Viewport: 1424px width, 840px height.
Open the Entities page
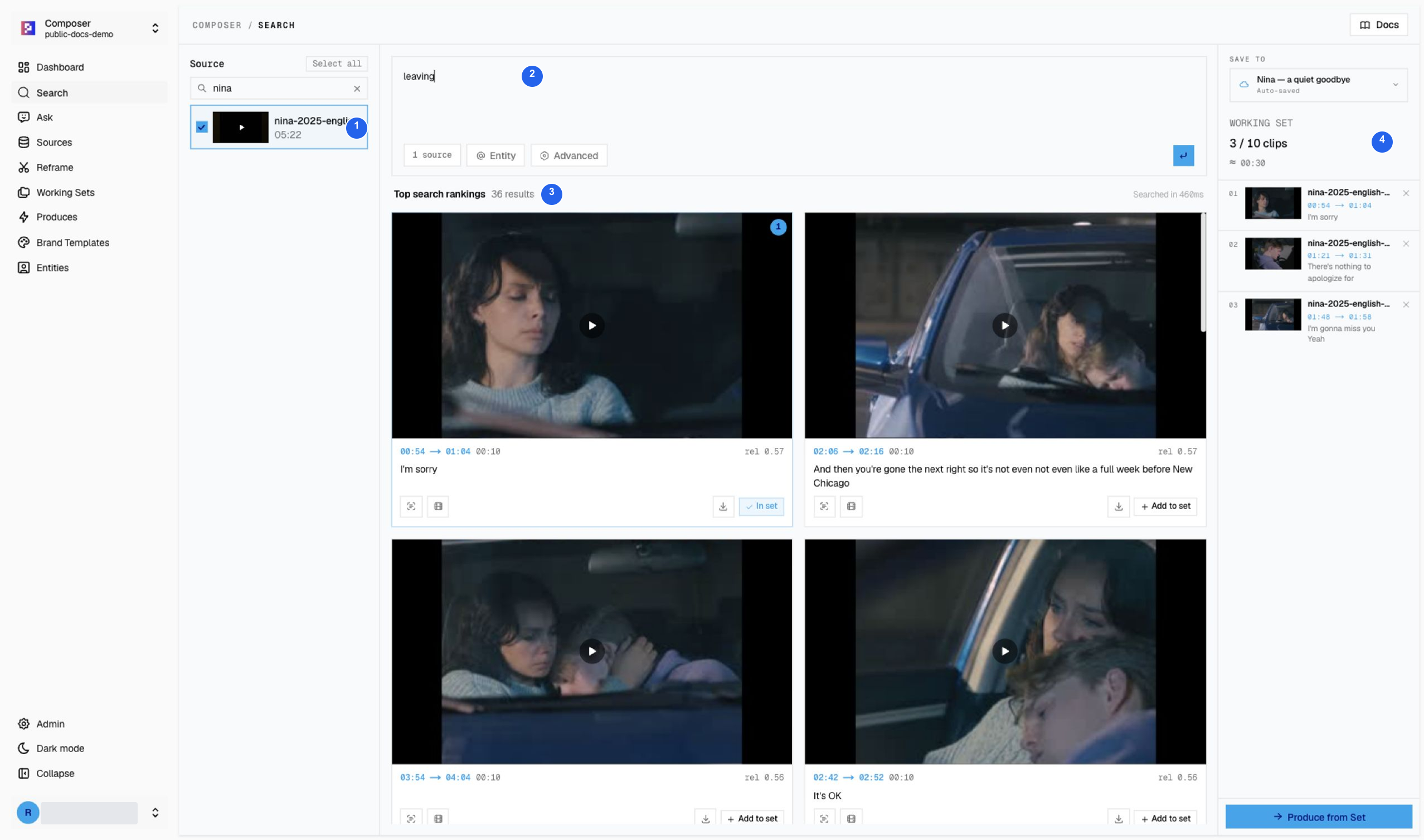(x=90, y=268)
